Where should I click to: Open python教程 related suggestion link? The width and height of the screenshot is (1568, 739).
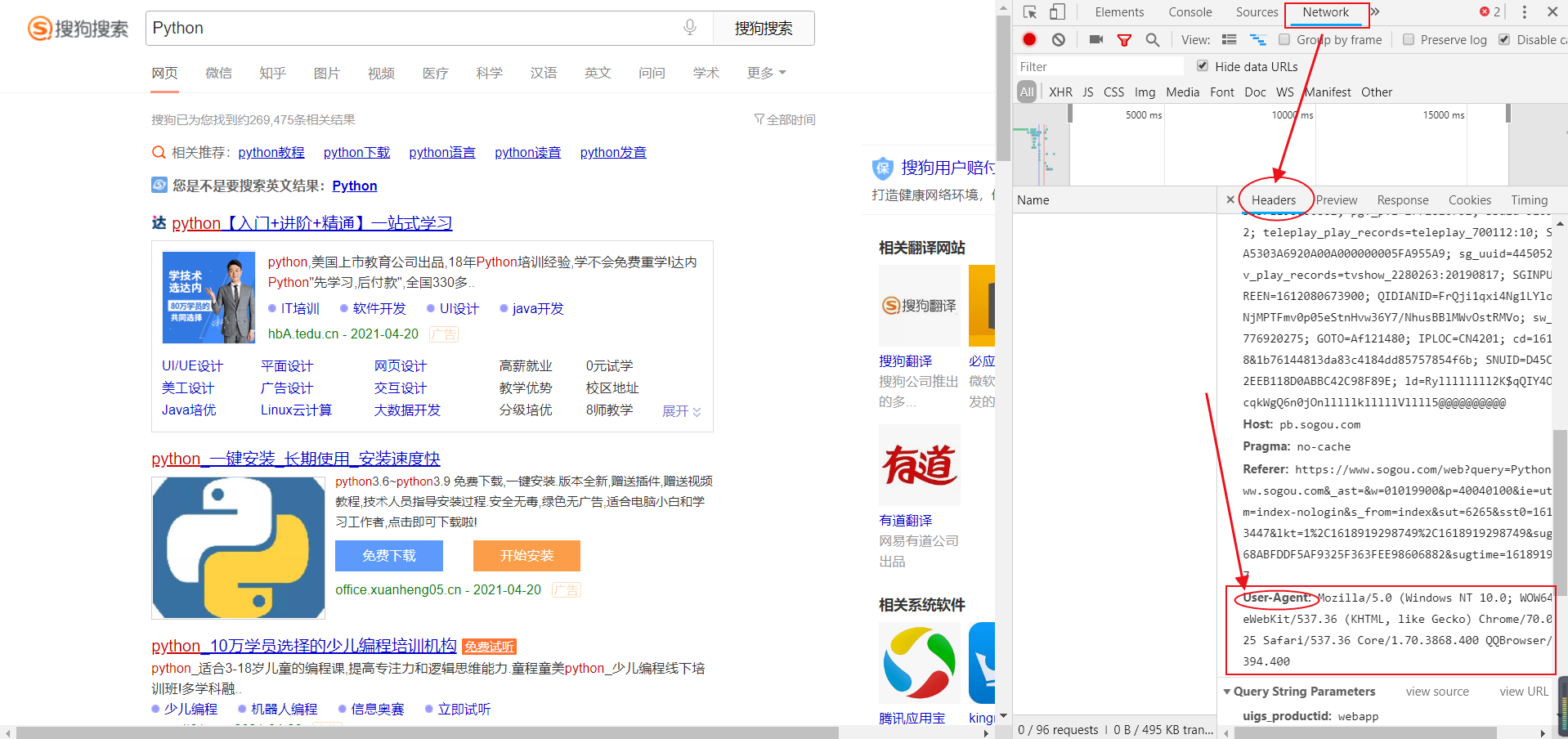pyautogui.click(x=271, y=152)
